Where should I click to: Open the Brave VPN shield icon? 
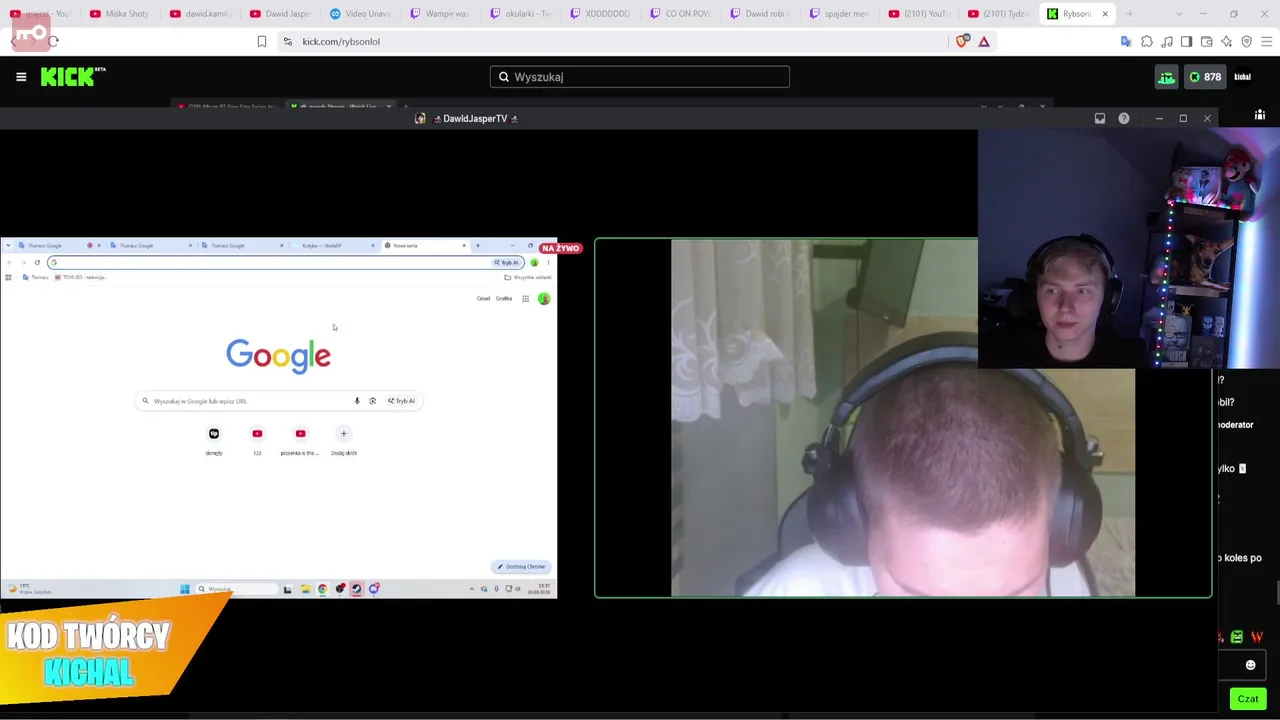[1247, 42]
